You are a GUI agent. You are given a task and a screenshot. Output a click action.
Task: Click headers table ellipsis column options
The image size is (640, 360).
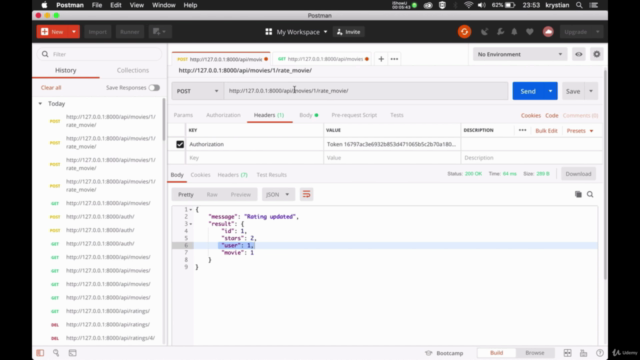[x=522, y=130]
